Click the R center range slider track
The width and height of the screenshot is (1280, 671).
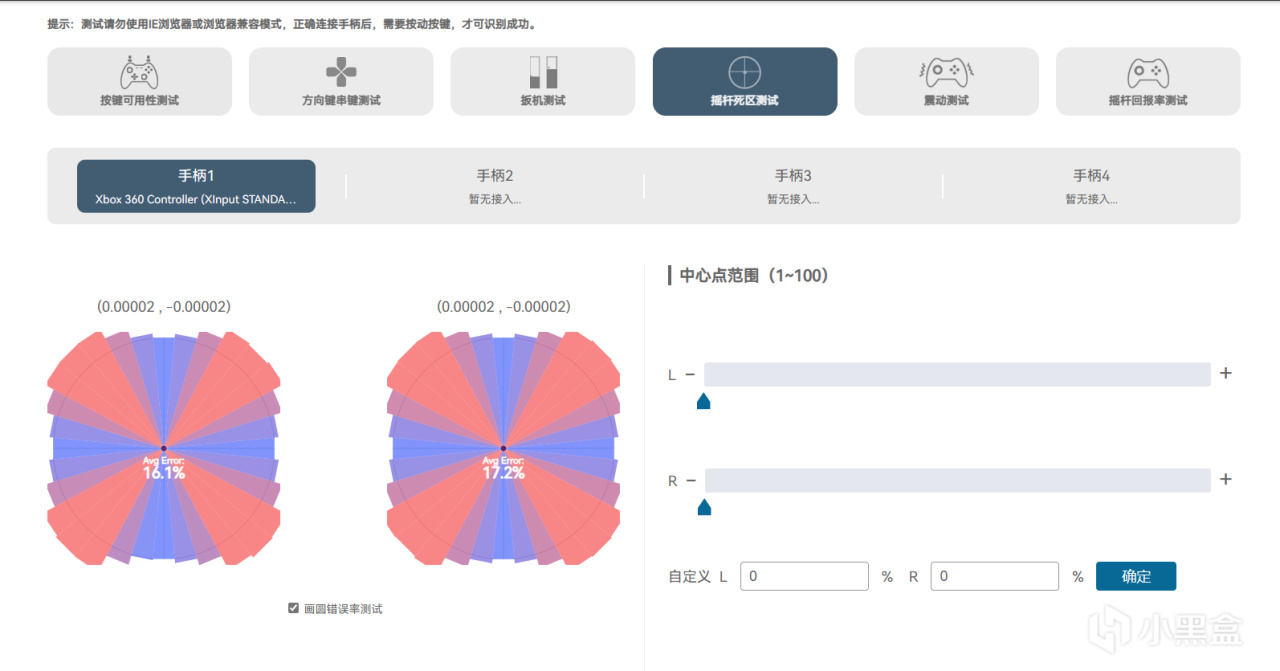957,481
